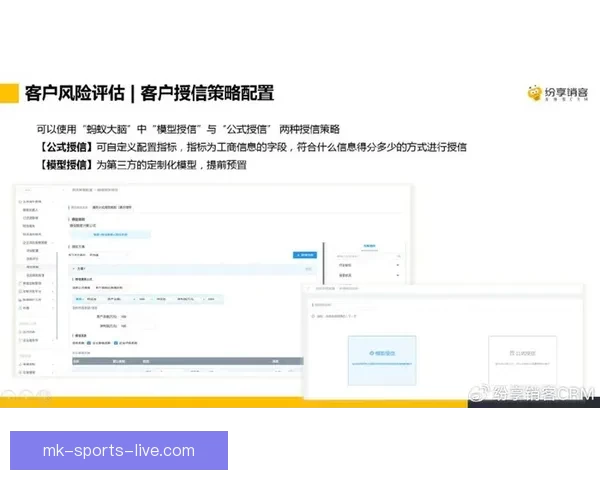Image resolution: width=600 pixels, height=480 pixels.
Task: Collapse the 方案1 light-blue section header
Action: (x=192, y=269)
